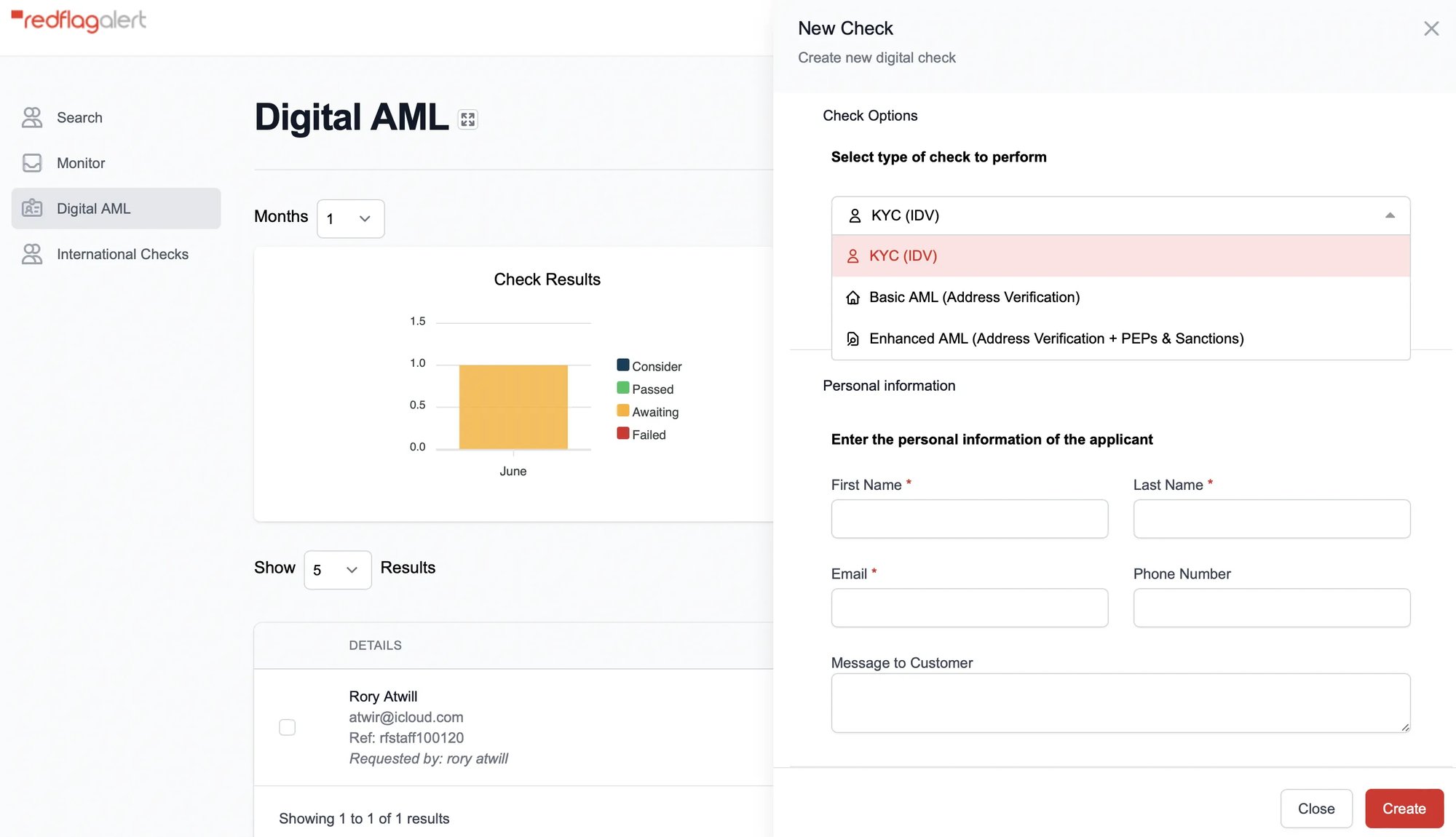Click the Awaiting color swatch in legend
The height and width of the screenshot is (837, 1456).
coord(621,411)
